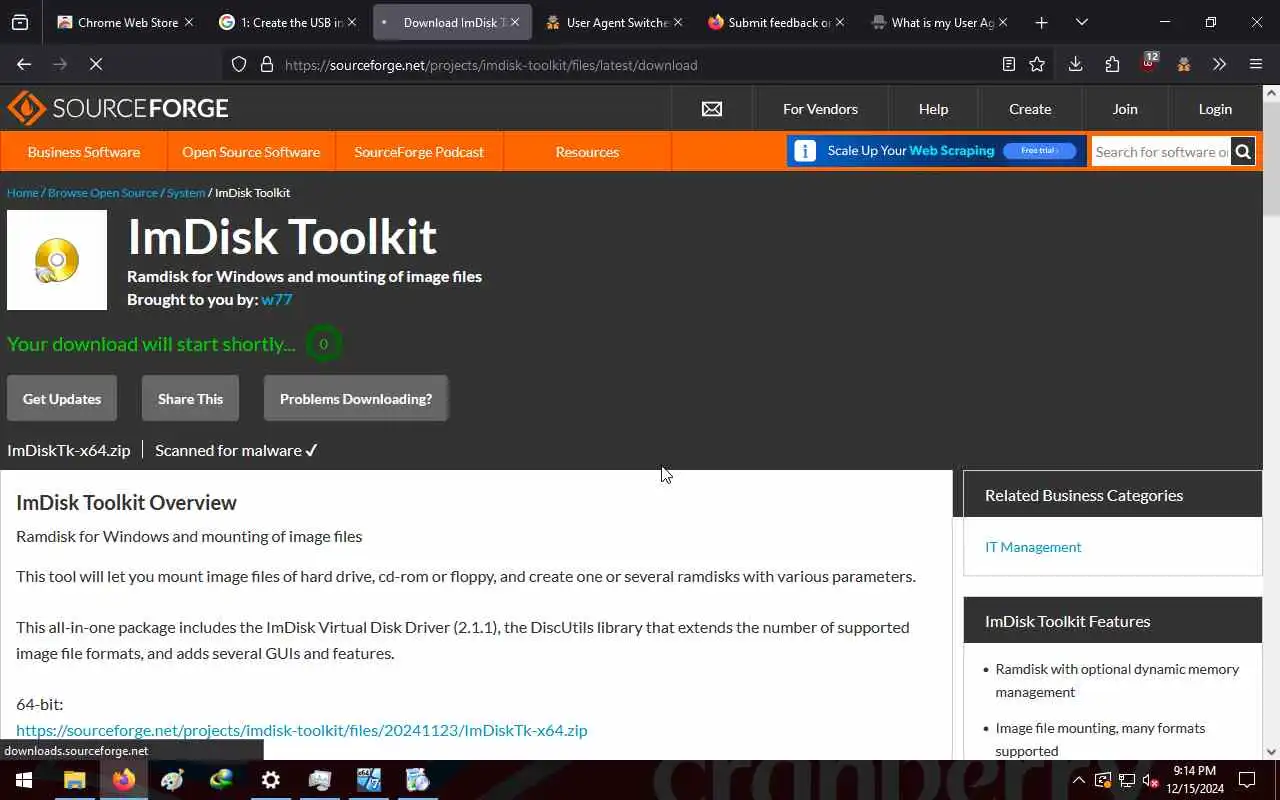This screenshot has height=800, width=1280.
Task: Click the ImDisk Toolkit disc logo
Action: click(57, 260)
